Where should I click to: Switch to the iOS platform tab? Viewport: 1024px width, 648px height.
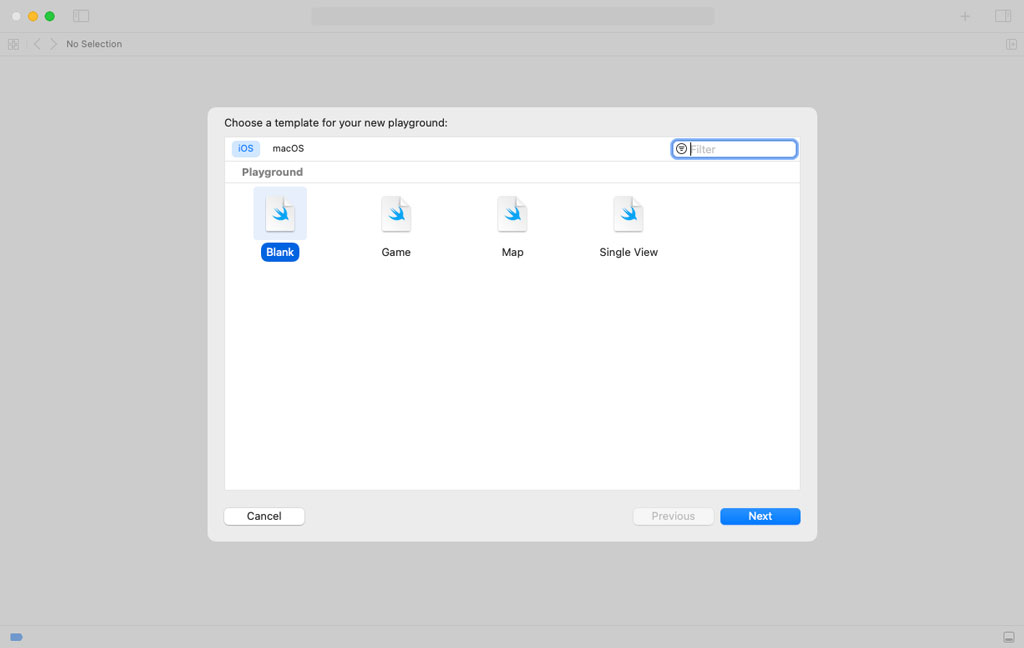point(246,148)
